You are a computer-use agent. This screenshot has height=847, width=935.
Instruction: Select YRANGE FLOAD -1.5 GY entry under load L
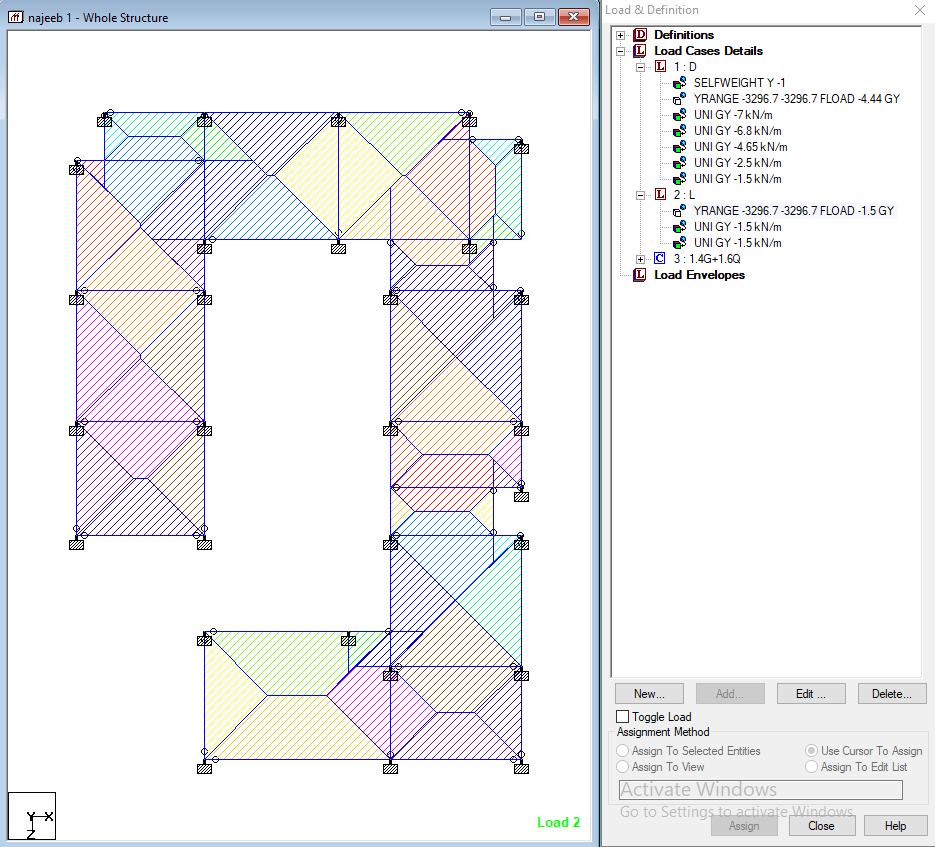pyautogui.click(x=794, y=211)
